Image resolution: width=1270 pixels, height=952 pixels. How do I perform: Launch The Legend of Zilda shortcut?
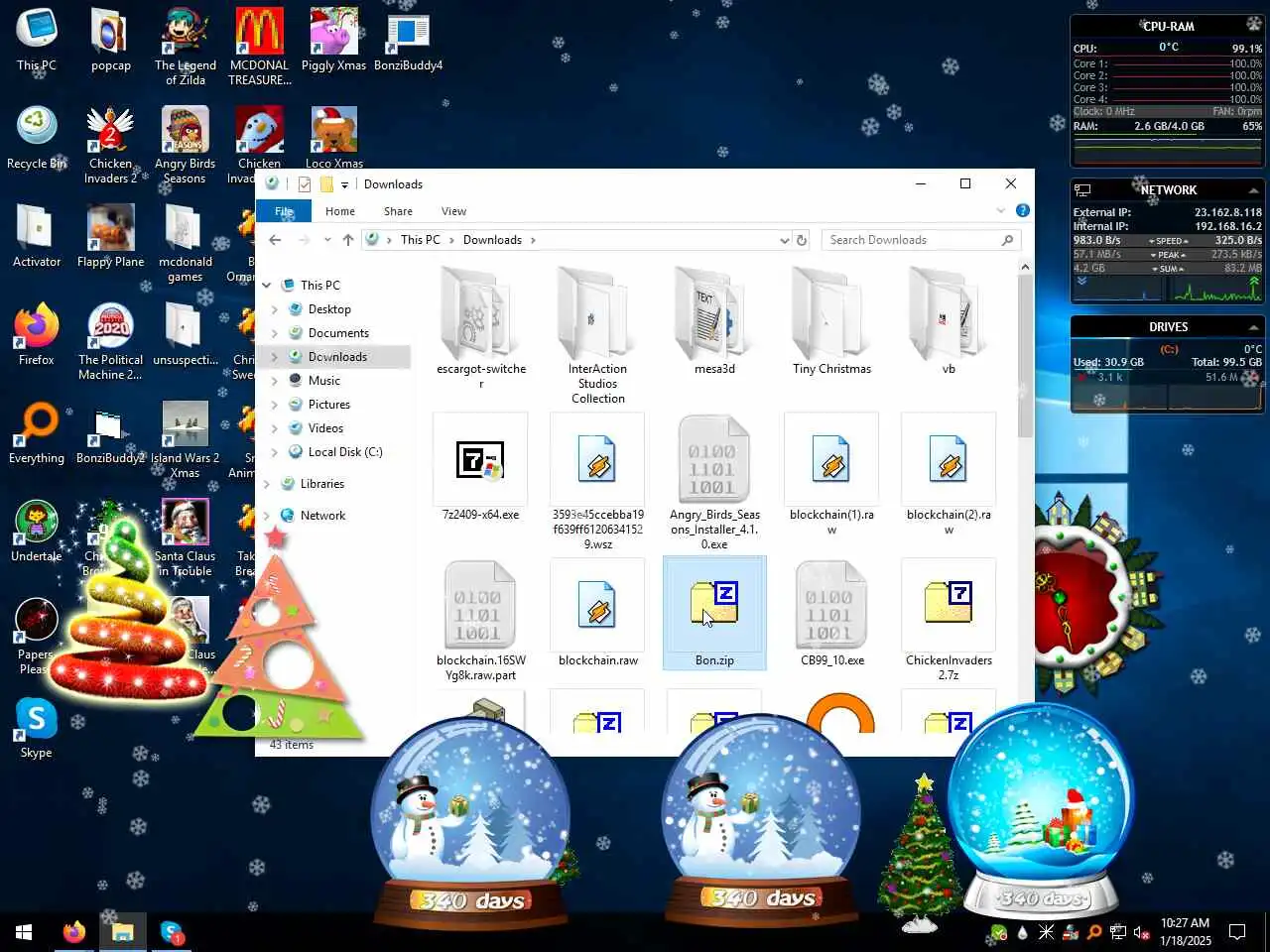point(186,47)
